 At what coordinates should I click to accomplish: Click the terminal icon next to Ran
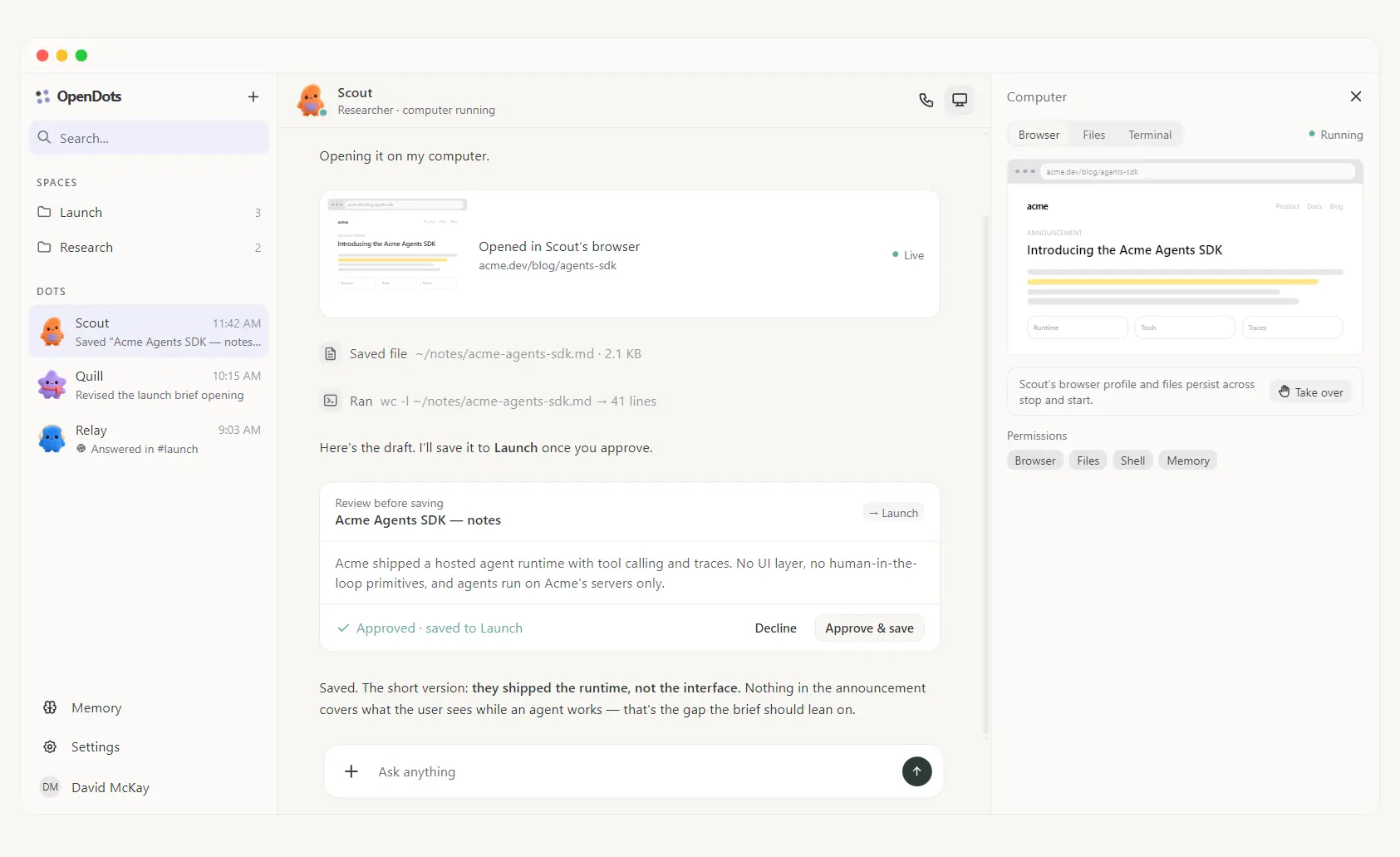[331, 401]
